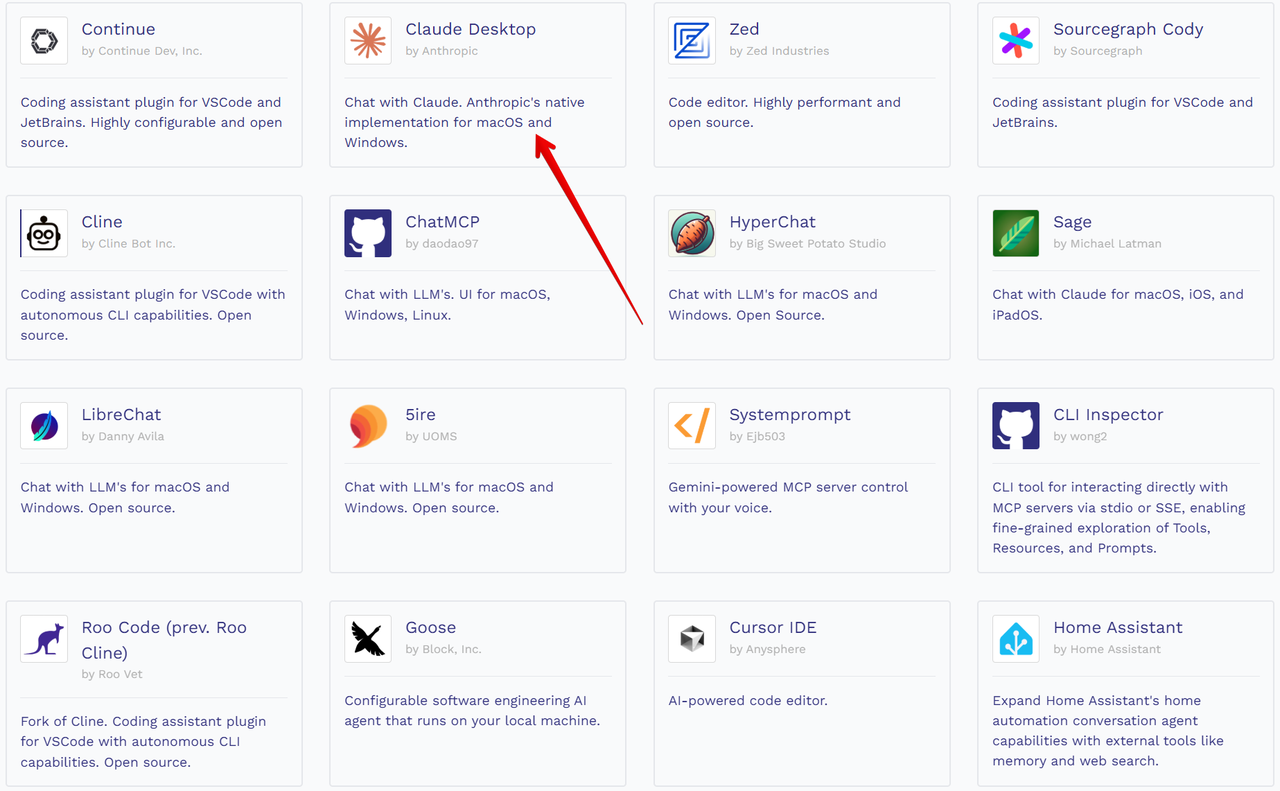Open the Systemprompt title
1280x791 pixels.
tap(790, 416)
